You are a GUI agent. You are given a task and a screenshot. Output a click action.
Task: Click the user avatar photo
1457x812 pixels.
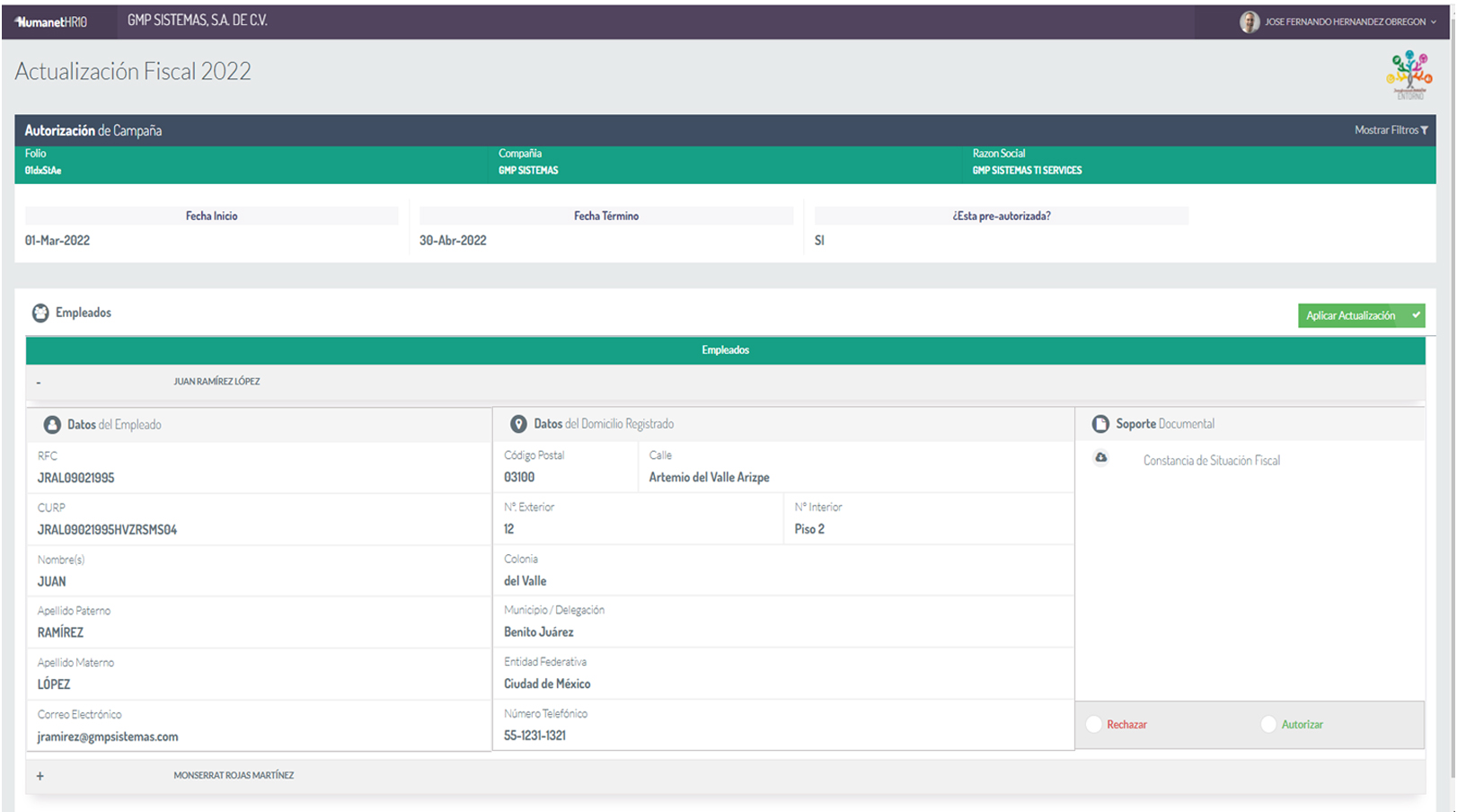coord(1249,22)
